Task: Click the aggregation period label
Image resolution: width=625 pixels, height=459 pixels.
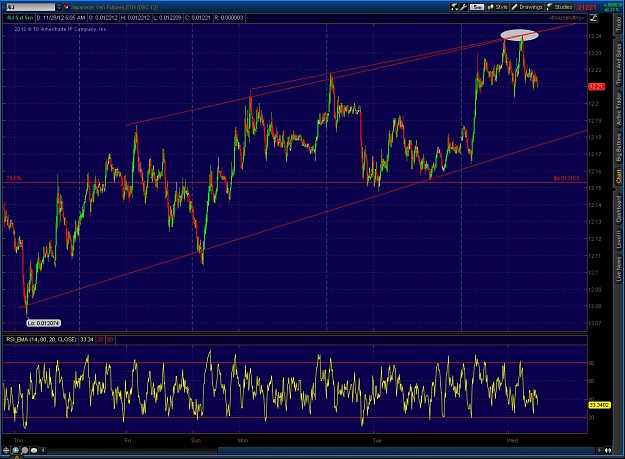Action: pyautogui.click(x=19, y=18)
